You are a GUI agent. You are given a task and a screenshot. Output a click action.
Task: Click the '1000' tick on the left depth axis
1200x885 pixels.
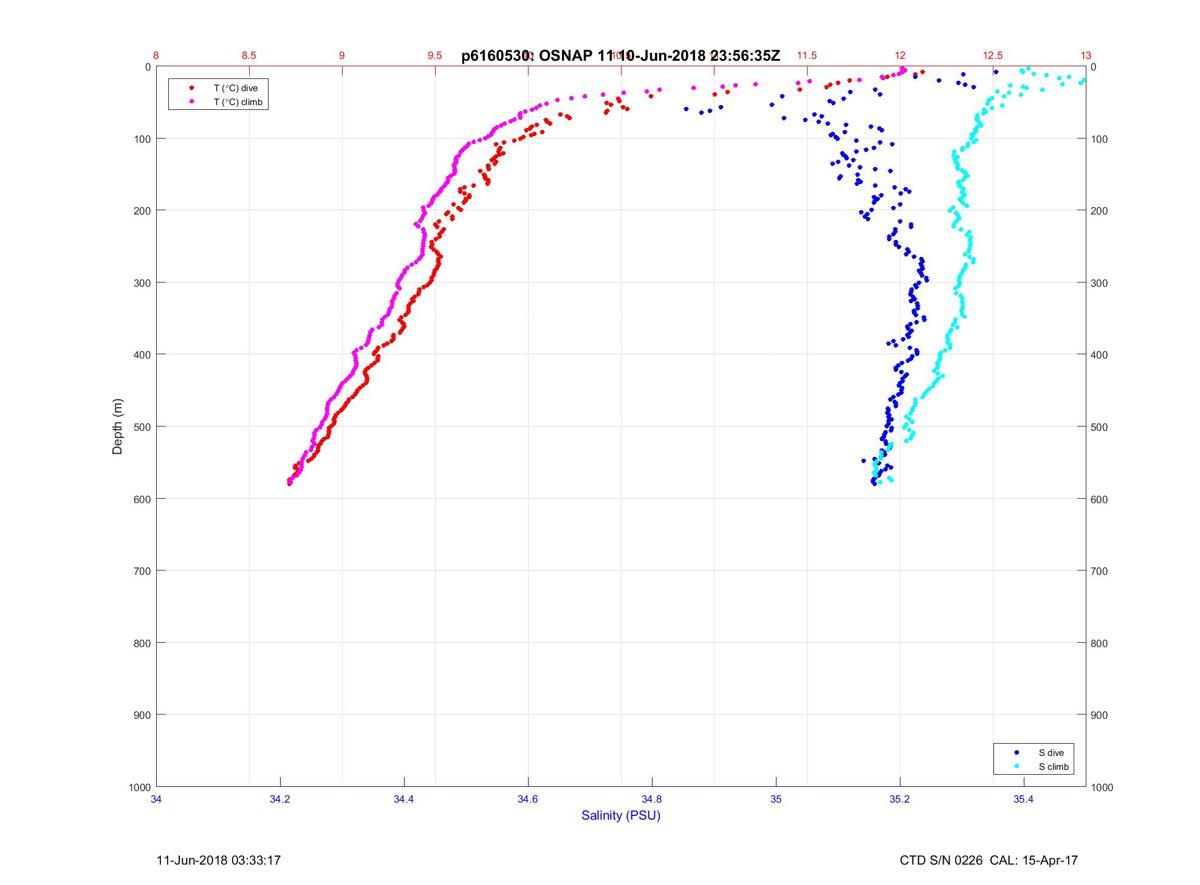(x=138, y=787)
